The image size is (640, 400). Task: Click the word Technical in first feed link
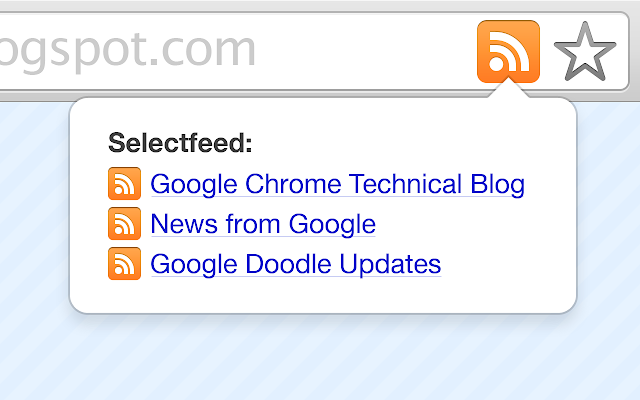click(x=400, y=185)
